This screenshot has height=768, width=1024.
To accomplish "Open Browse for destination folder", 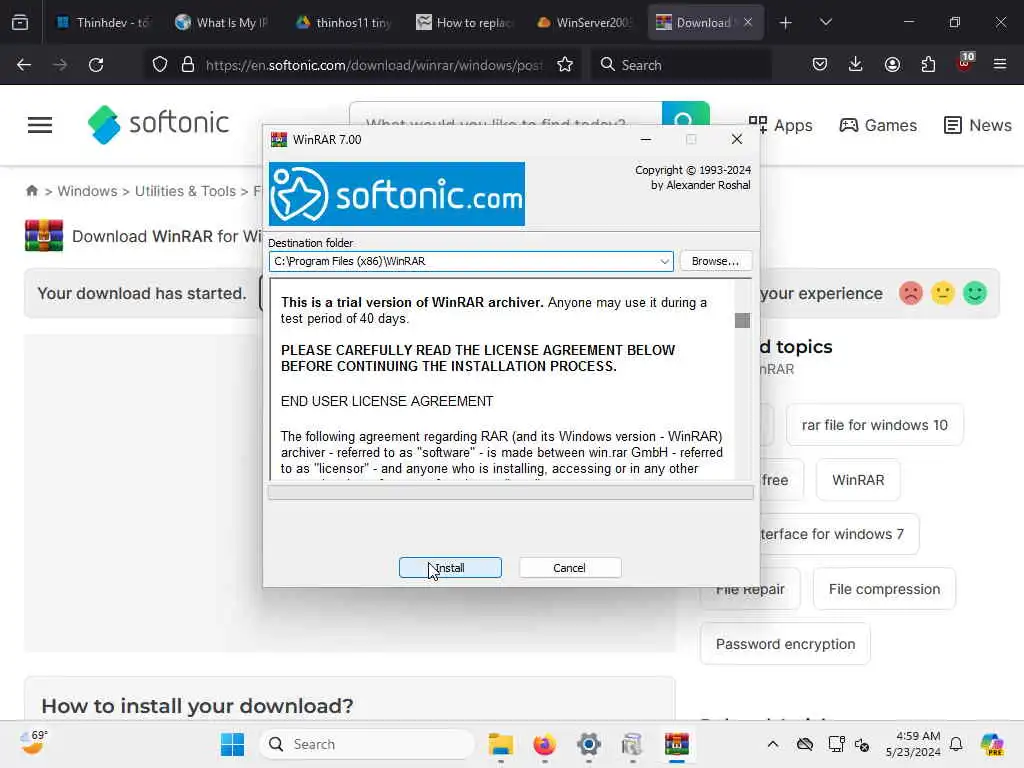I will pos(715,261).
